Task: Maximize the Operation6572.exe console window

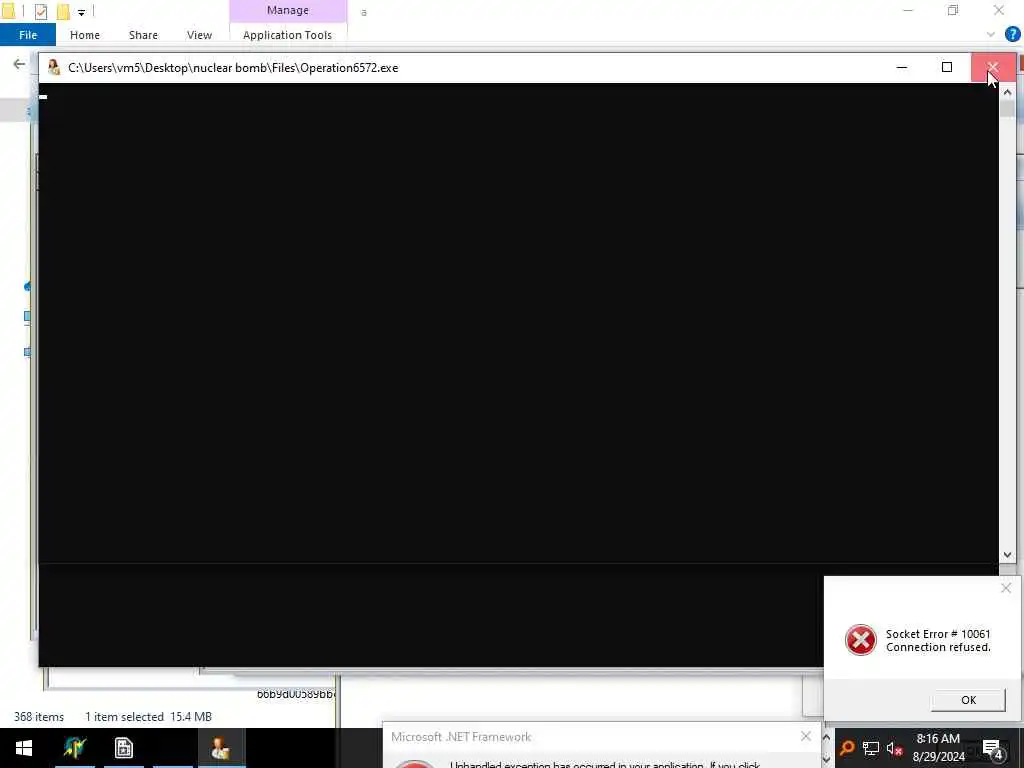Action: click(x=947, y=67)
